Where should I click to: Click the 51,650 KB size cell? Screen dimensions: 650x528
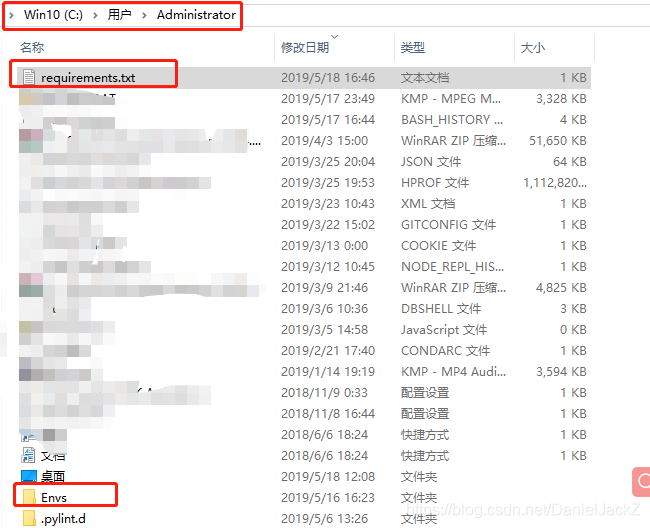(558, 140)
